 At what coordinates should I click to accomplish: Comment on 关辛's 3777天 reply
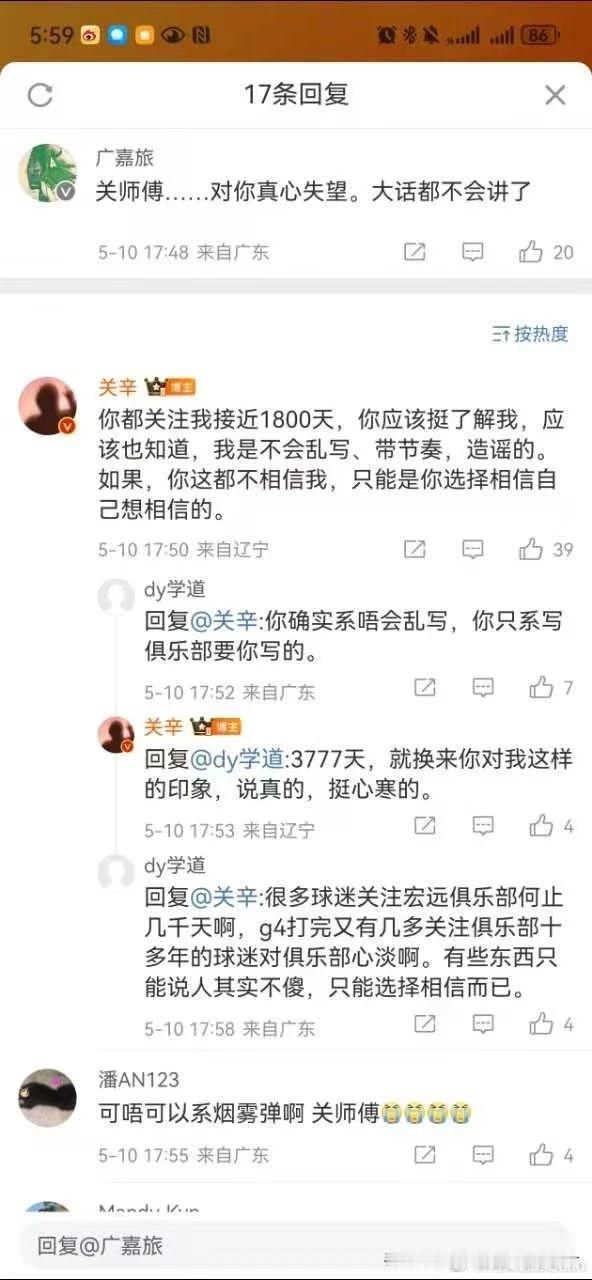[483, 826]
